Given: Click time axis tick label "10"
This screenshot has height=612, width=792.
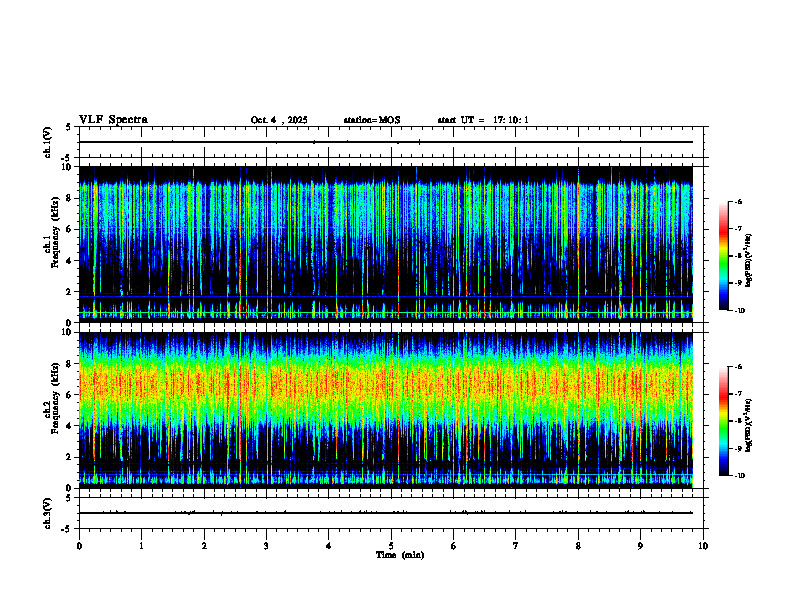Looking at the screenshot, I should (x=703, y=546).
